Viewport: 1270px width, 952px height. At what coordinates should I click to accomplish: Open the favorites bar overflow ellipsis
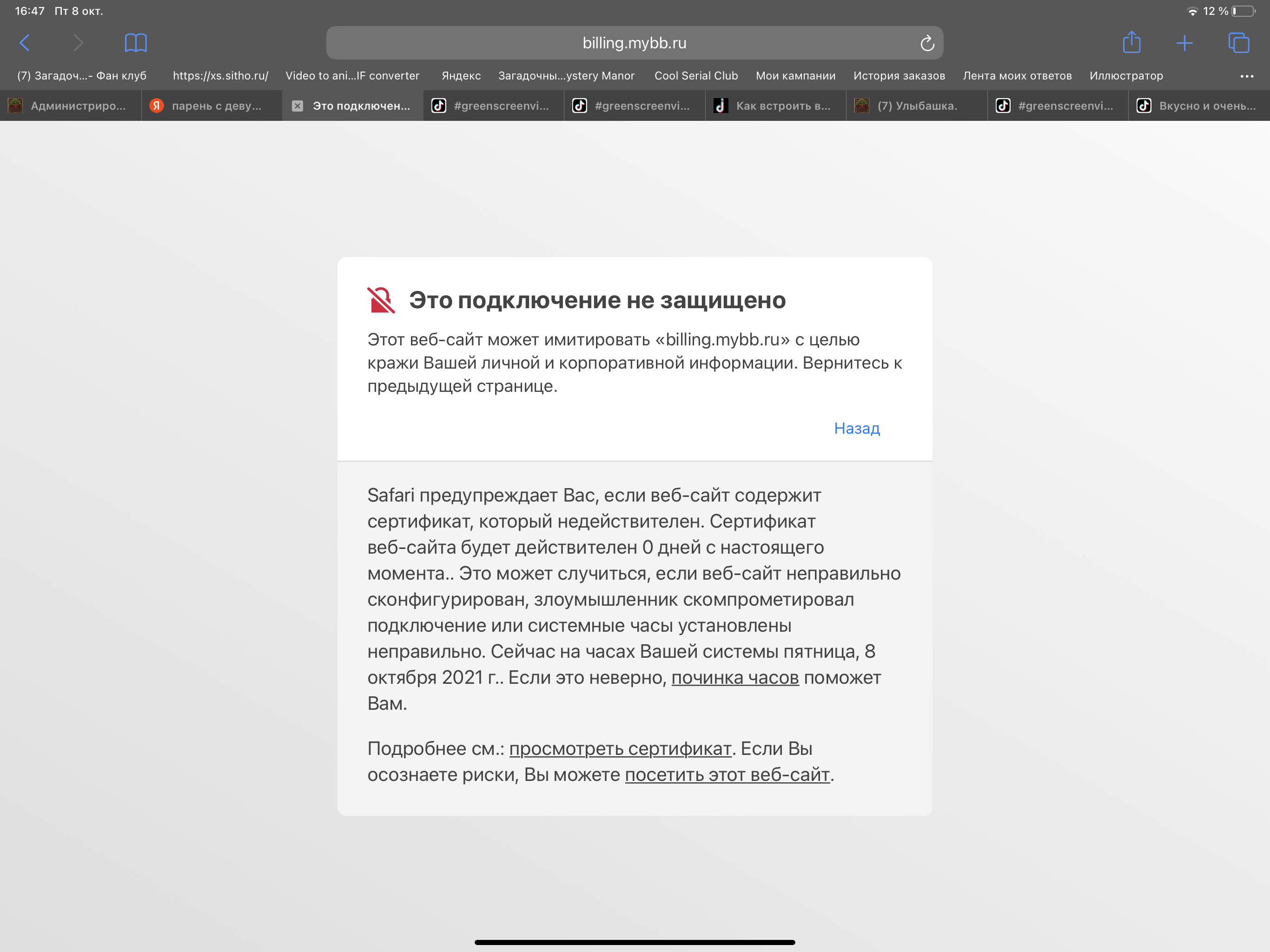tap(1246, 76)
